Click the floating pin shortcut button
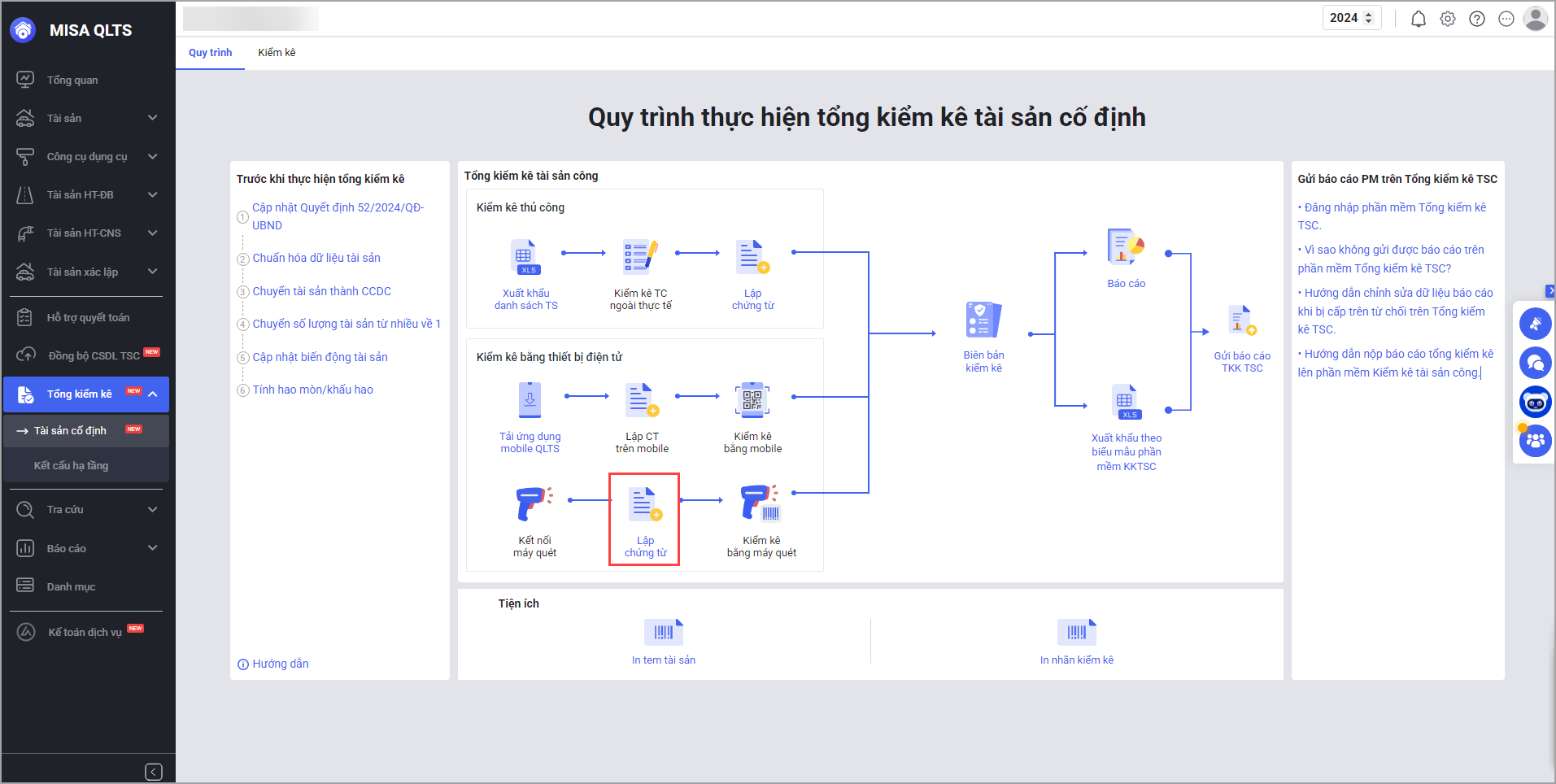Viewport: 1556px width, 784px height. click(1536, 324)
